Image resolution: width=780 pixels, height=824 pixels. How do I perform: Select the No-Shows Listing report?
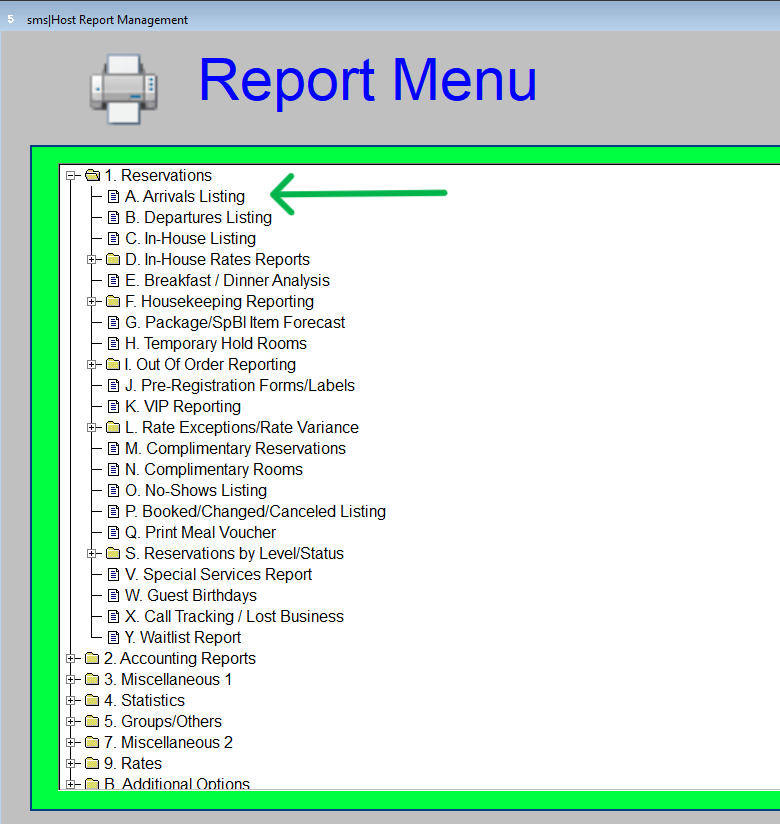tap(196, 491)
